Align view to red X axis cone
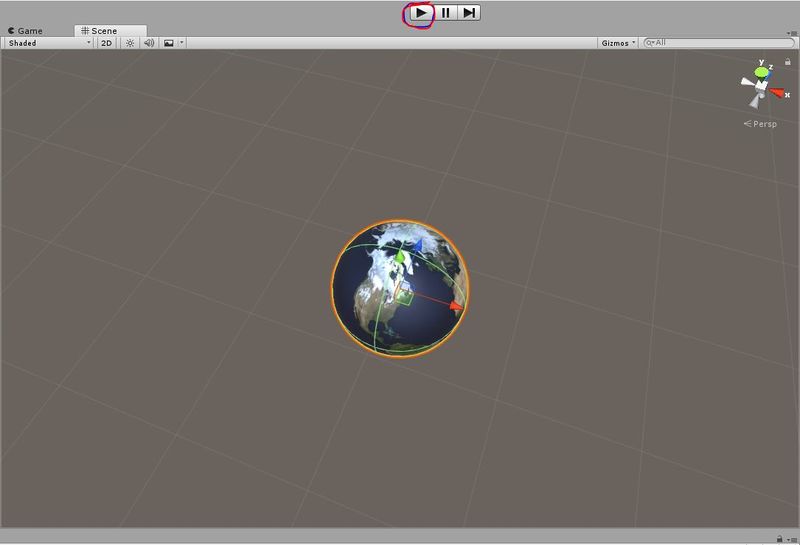 tap(777, 92)
